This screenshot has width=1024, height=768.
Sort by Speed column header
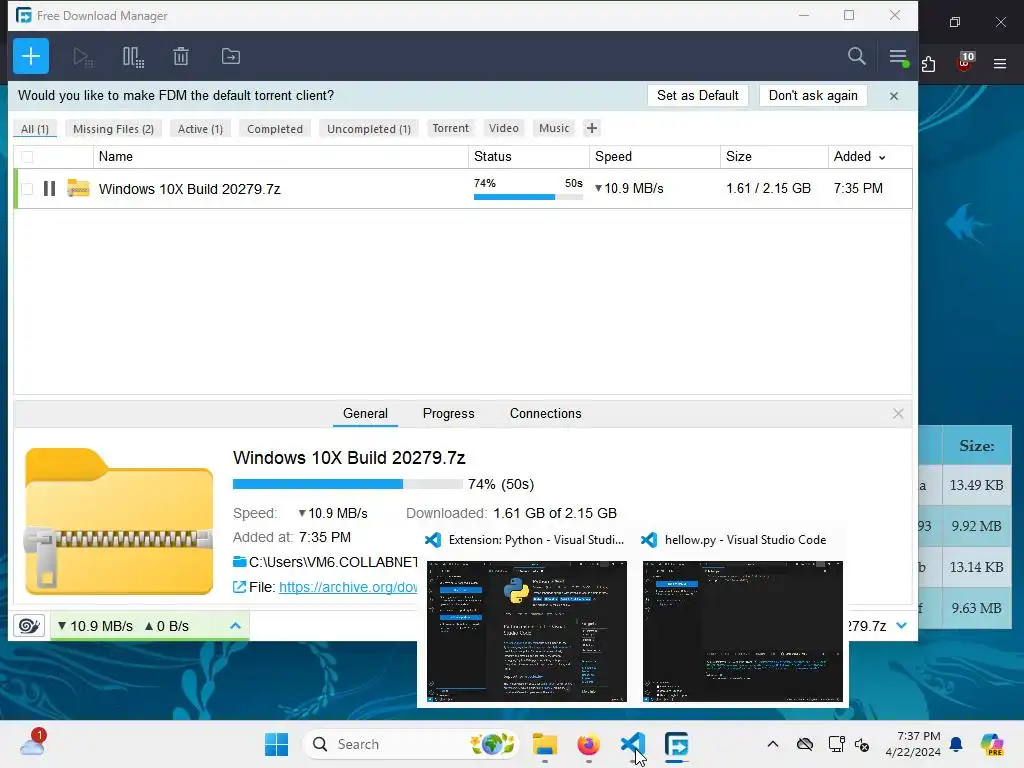tap(655, 157)
